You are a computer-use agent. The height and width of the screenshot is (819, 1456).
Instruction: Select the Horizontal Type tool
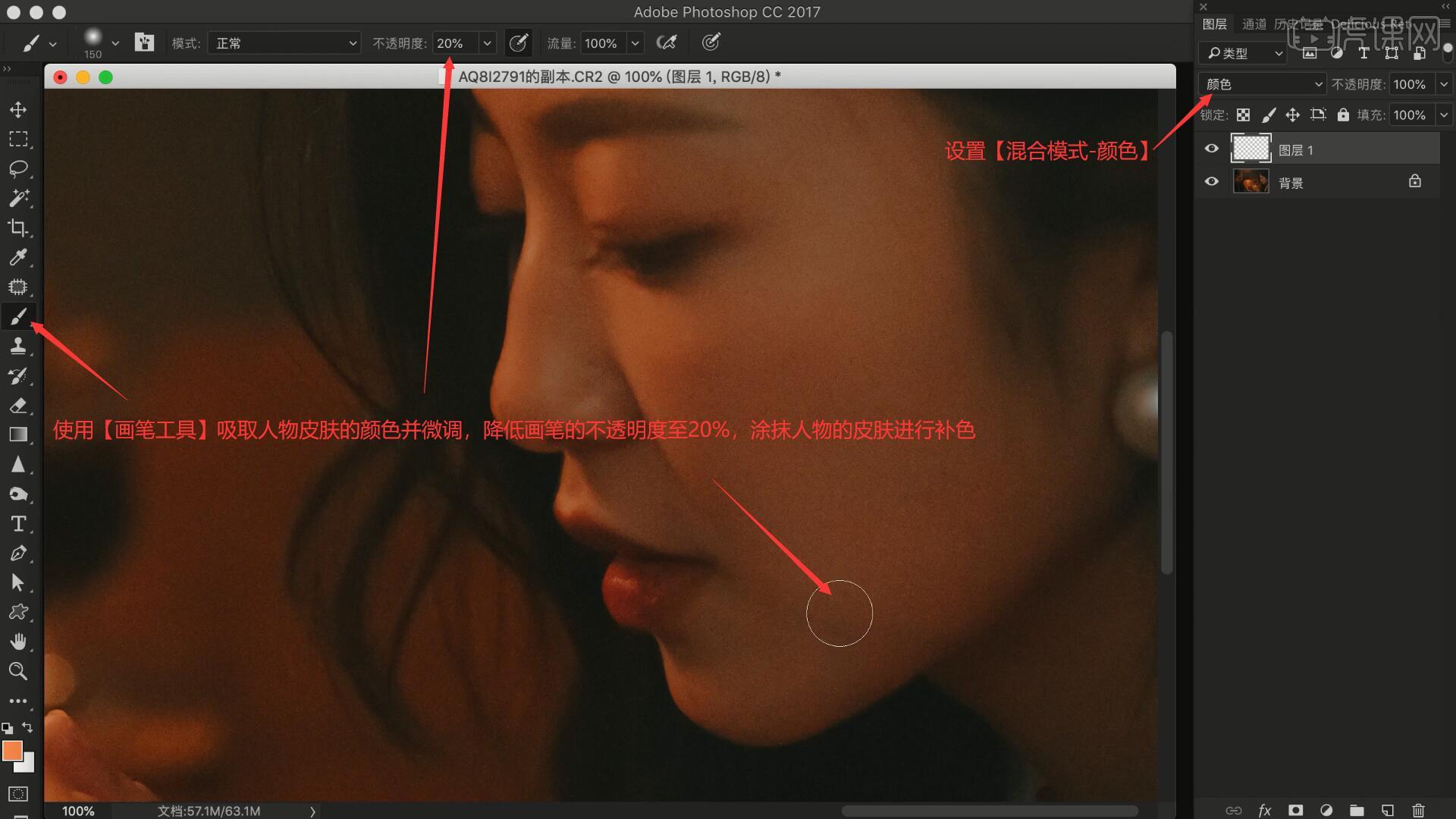18,524
